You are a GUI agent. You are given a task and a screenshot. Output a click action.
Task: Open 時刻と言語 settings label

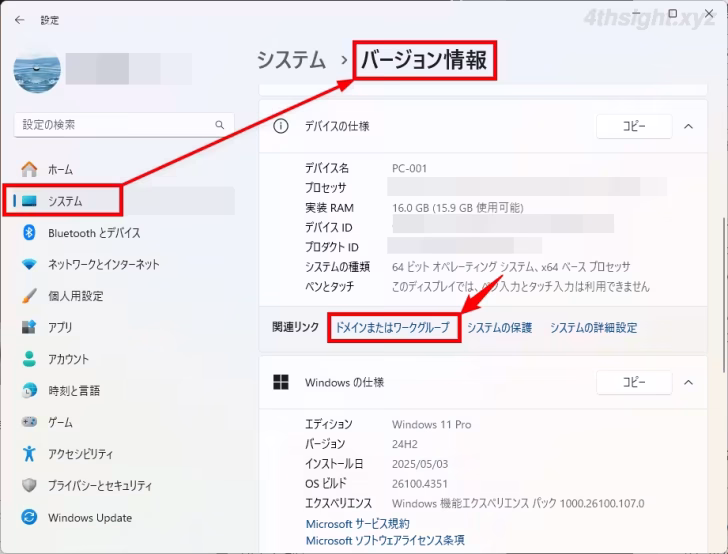click(x=74, y=391)
